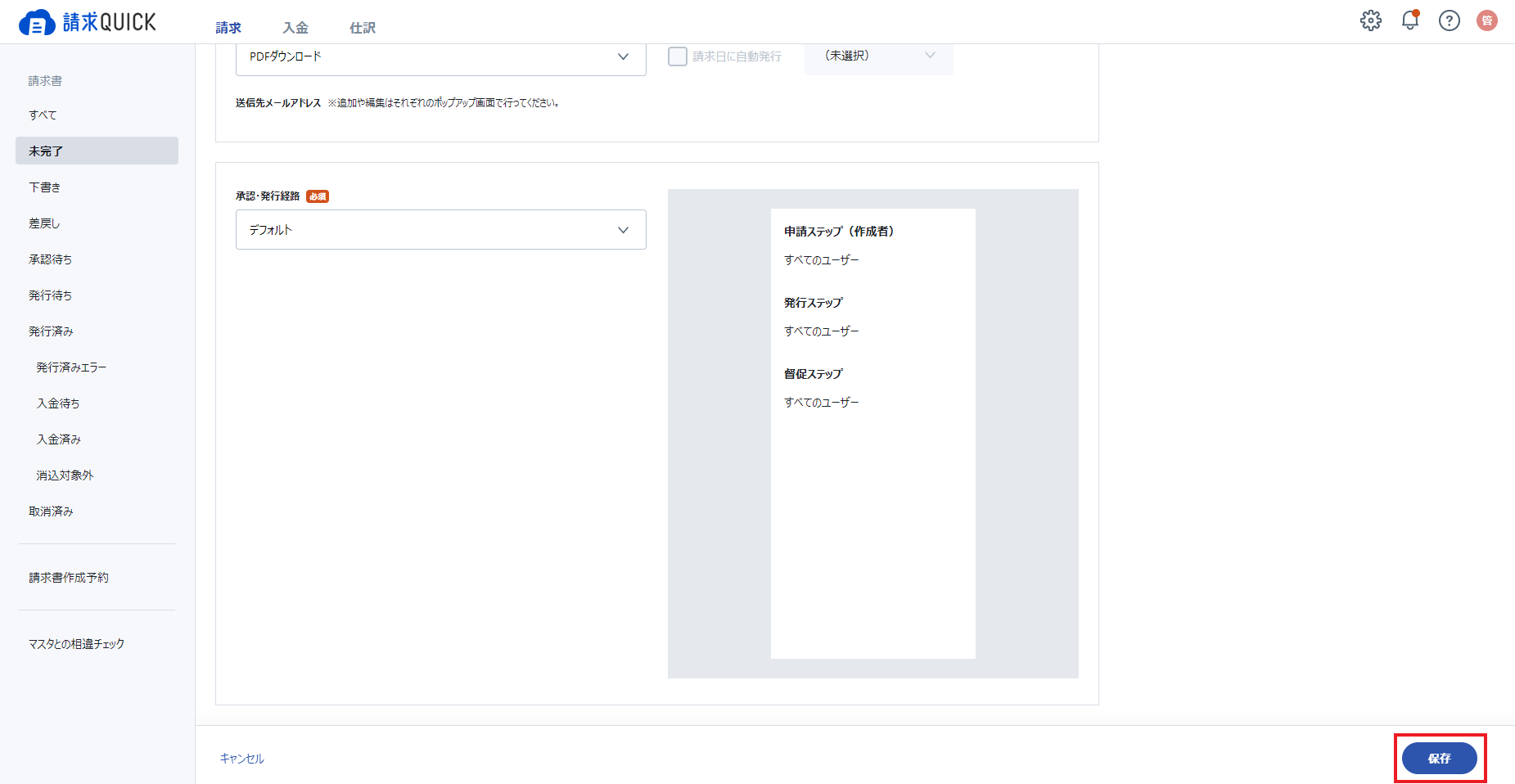Viewport: 1515px width, 784px height.
Task: Switch to the 入金 tab
Action: click(295, 28)
